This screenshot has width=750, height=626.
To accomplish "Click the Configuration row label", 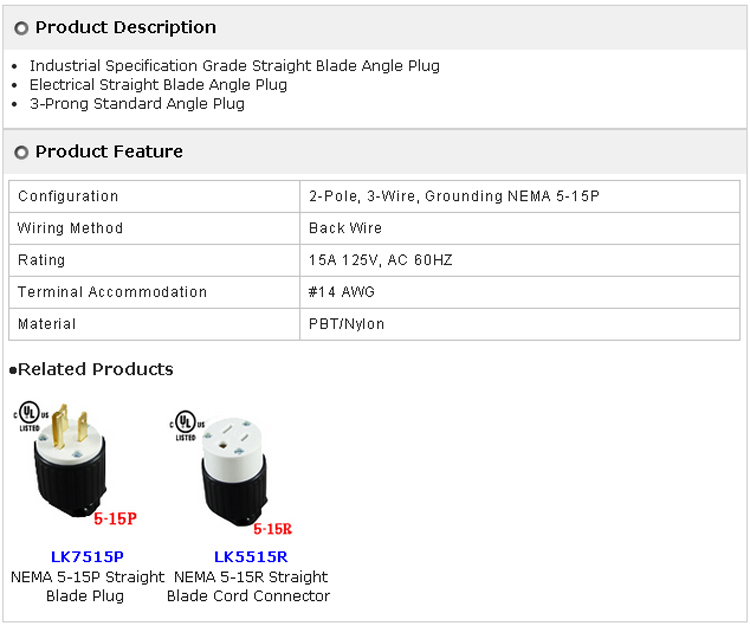I will (68, 197).
